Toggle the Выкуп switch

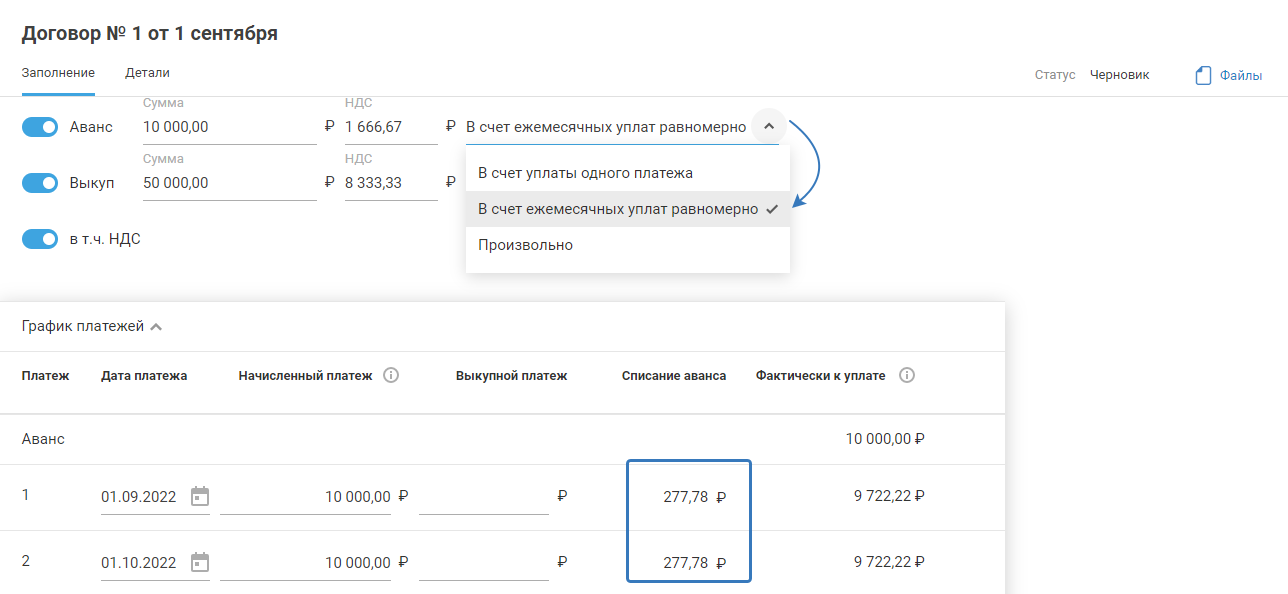coord(40,183)
